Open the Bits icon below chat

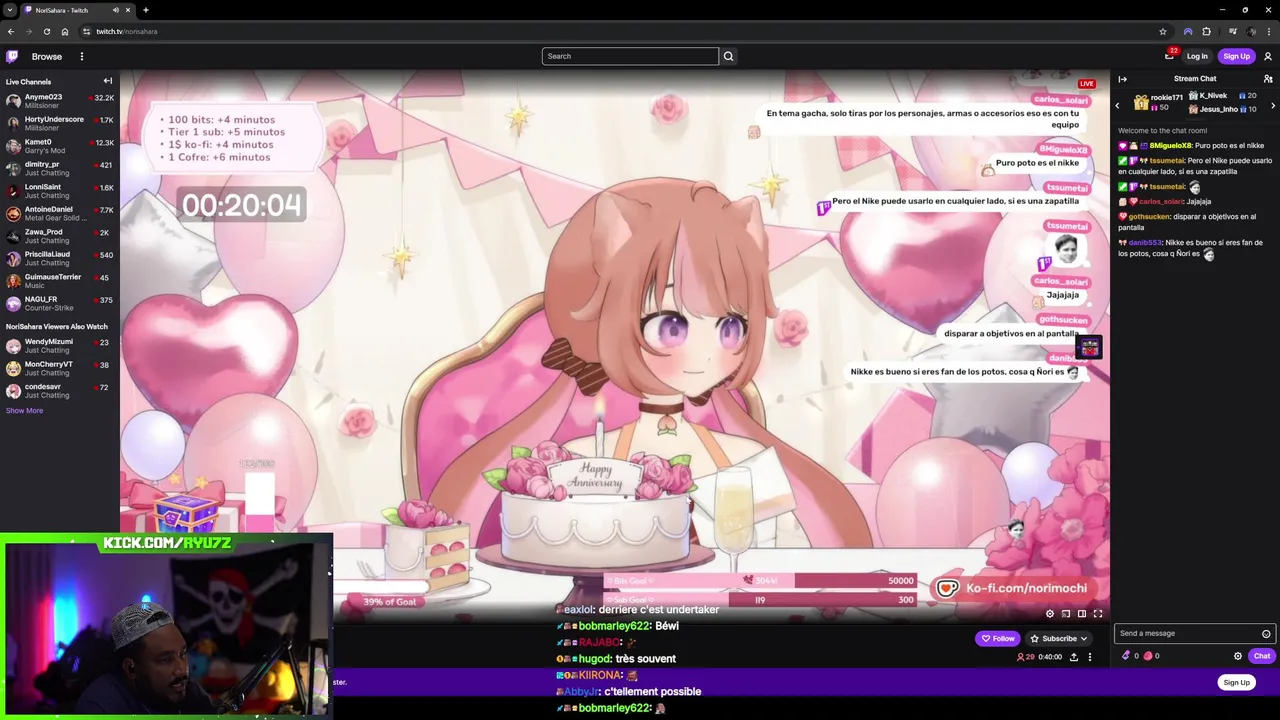coord(1127,656)
